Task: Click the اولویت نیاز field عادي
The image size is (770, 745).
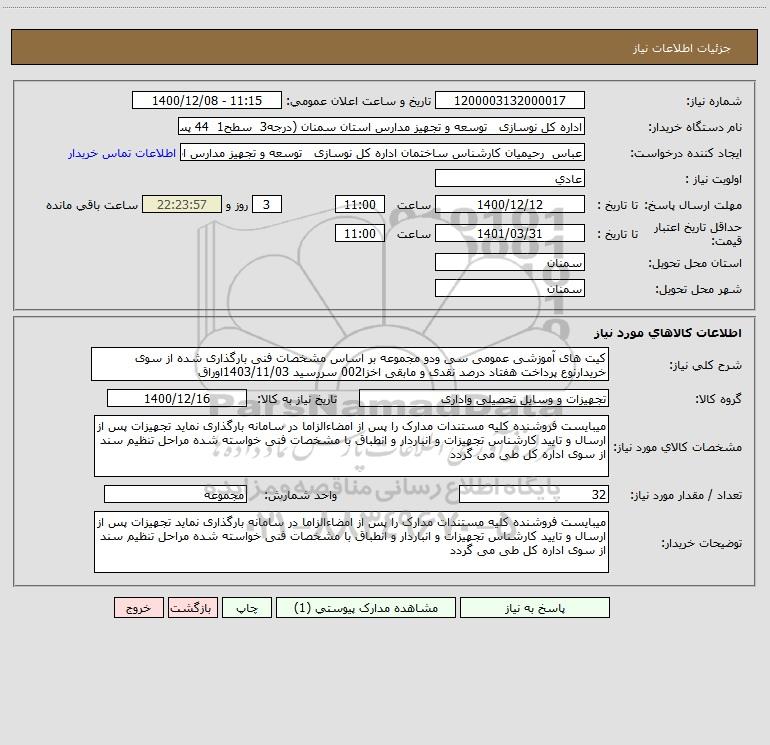Action: 510,179
